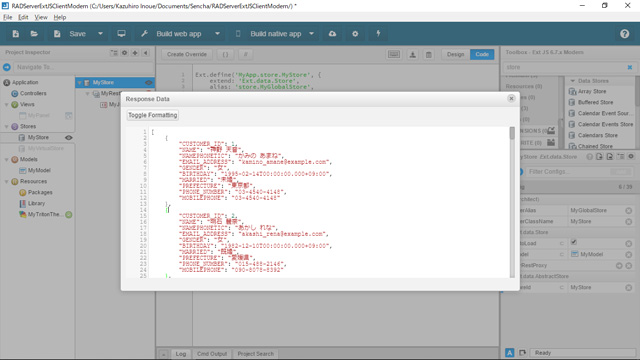Switch to the Design view tab
Screen dimensions: 640x360
[x=456, y=54]
